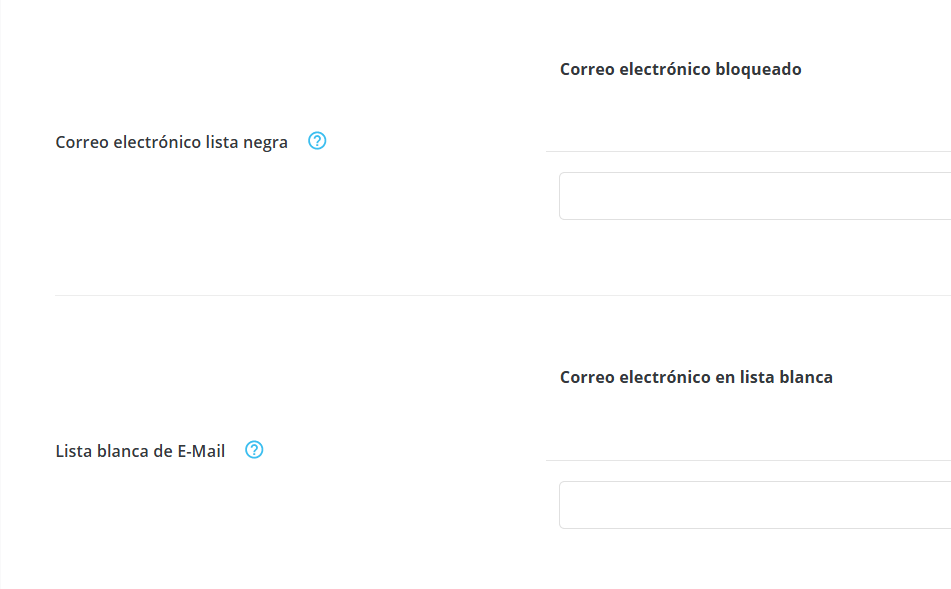Focus the Correo electrónico en lista blanca field
Image resolution: width=951 pixels, height=589 pixels.
click(x=754, y=505)
